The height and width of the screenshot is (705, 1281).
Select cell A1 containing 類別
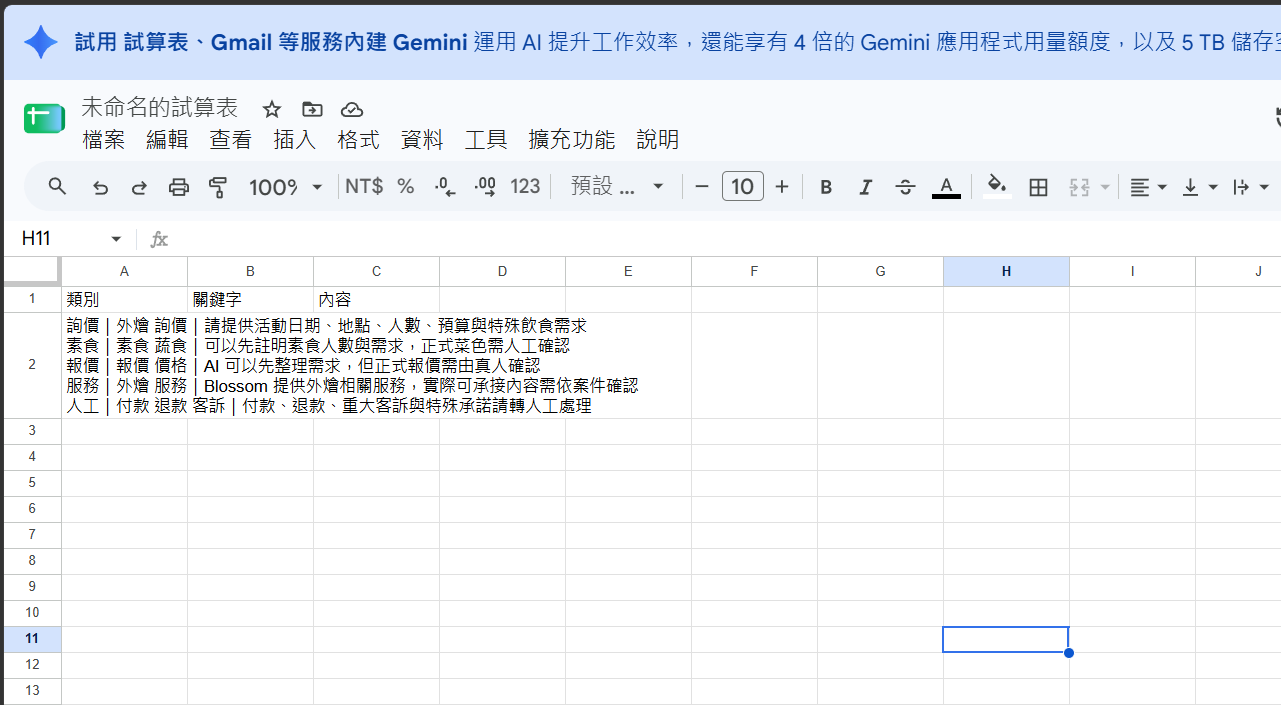tap(124, 299)
